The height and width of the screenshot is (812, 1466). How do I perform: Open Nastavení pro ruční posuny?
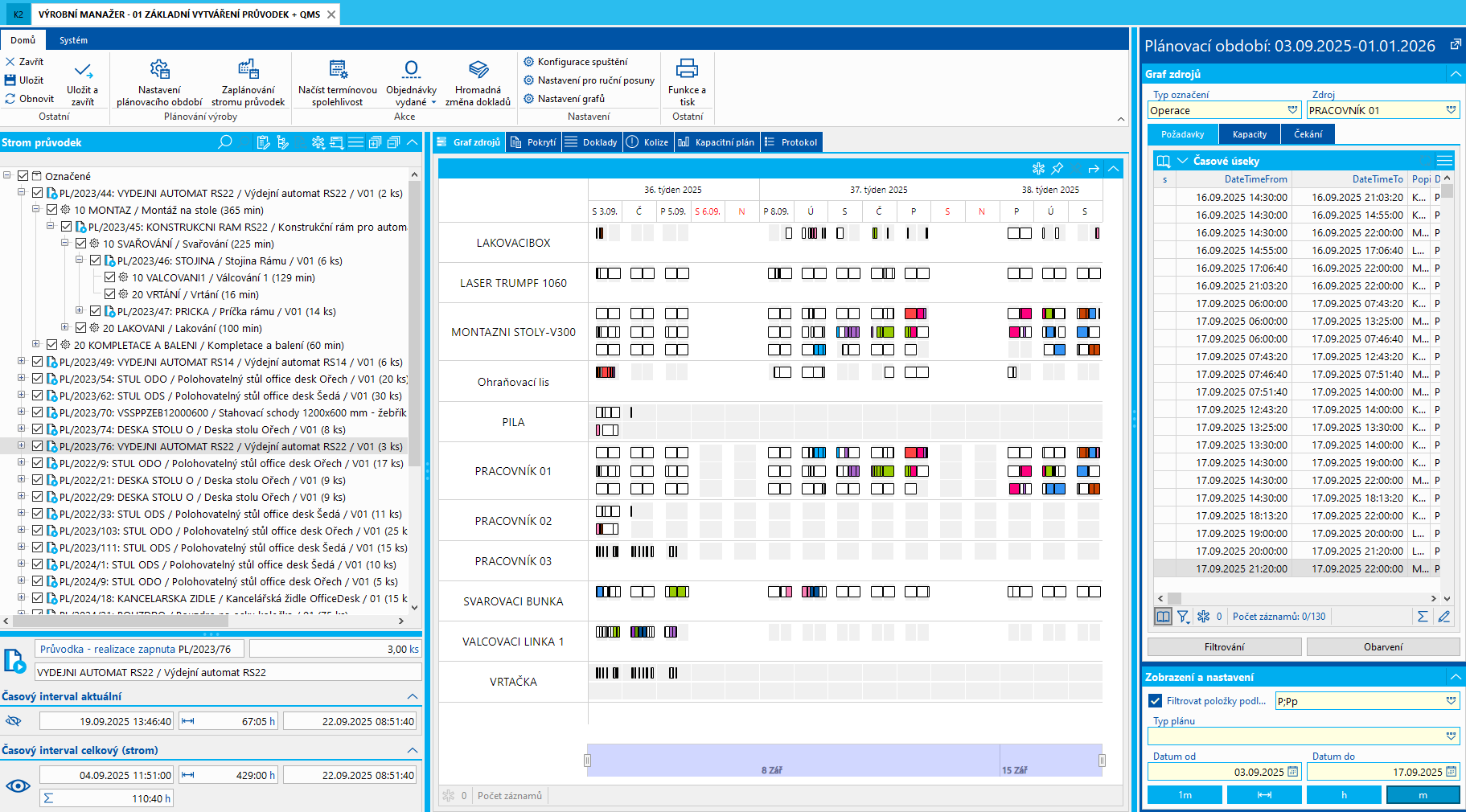(589, 80)
